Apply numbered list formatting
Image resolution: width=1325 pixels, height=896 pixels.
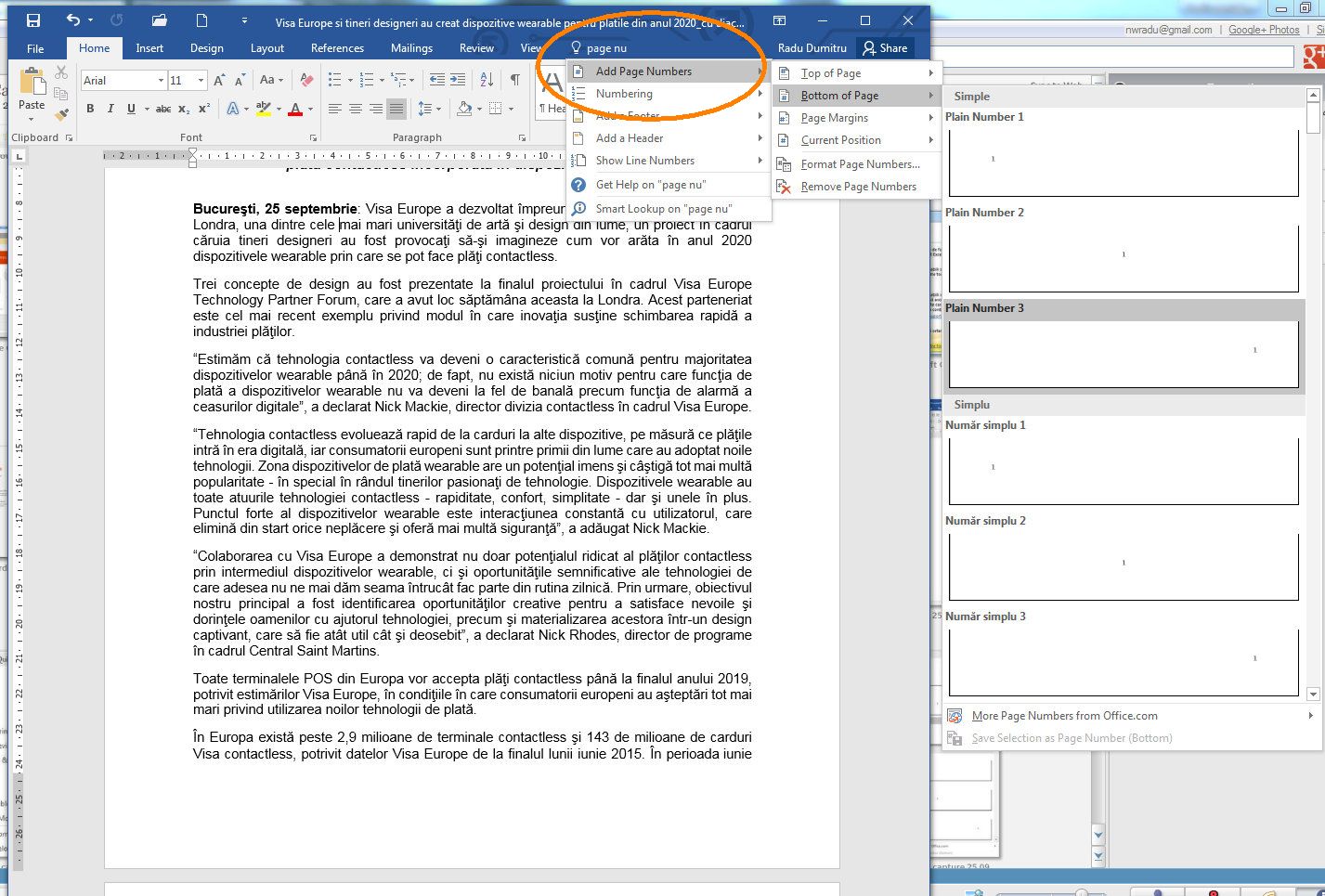[x=367, y=80]
